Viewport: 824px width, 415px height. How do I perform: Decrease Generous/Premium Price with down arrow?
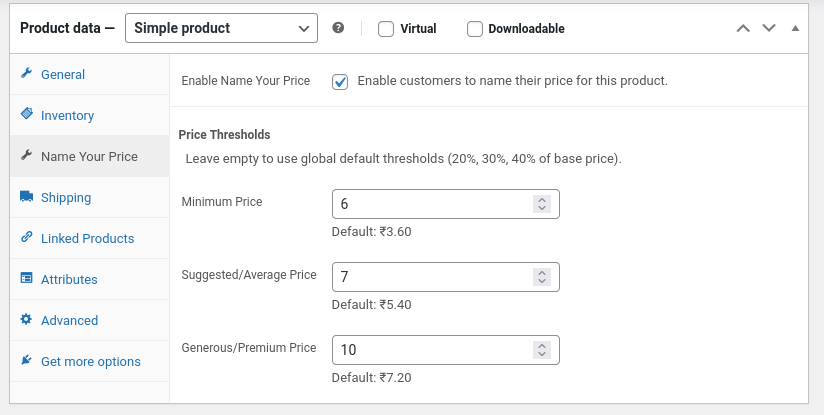[542, 354]
